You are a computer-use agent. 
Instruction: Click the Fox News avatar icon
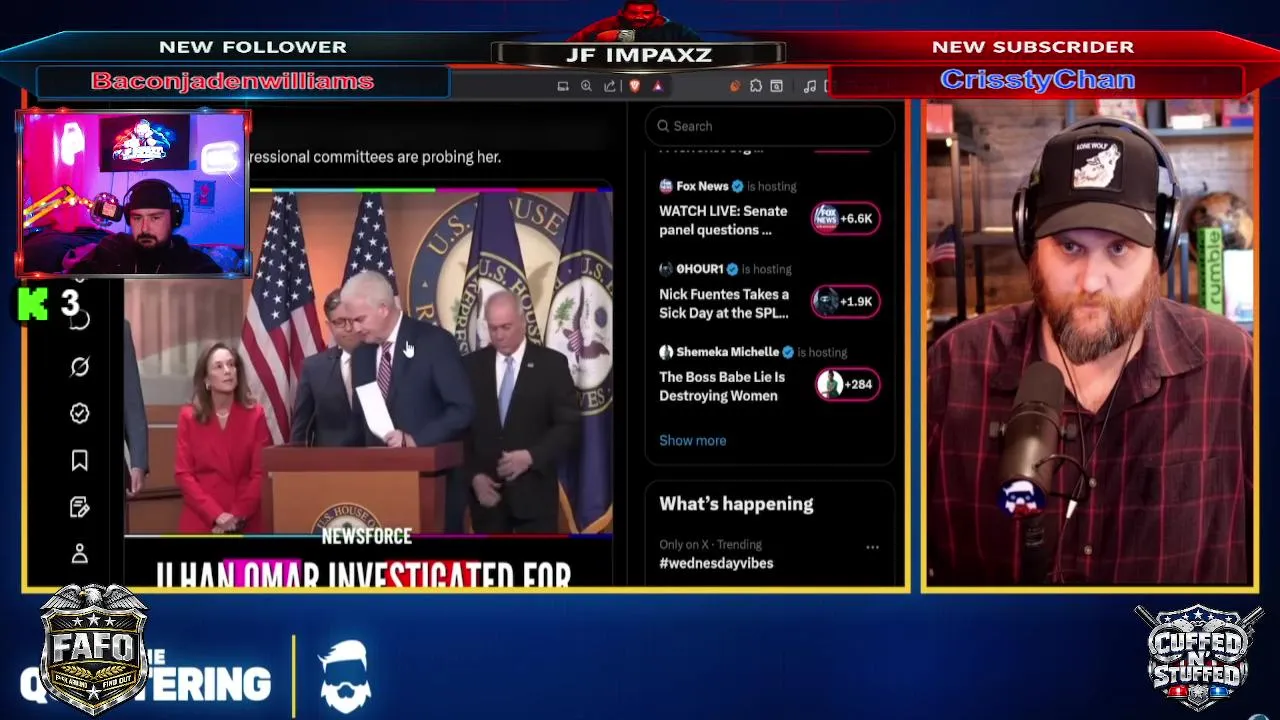click(x=666, y=186)
